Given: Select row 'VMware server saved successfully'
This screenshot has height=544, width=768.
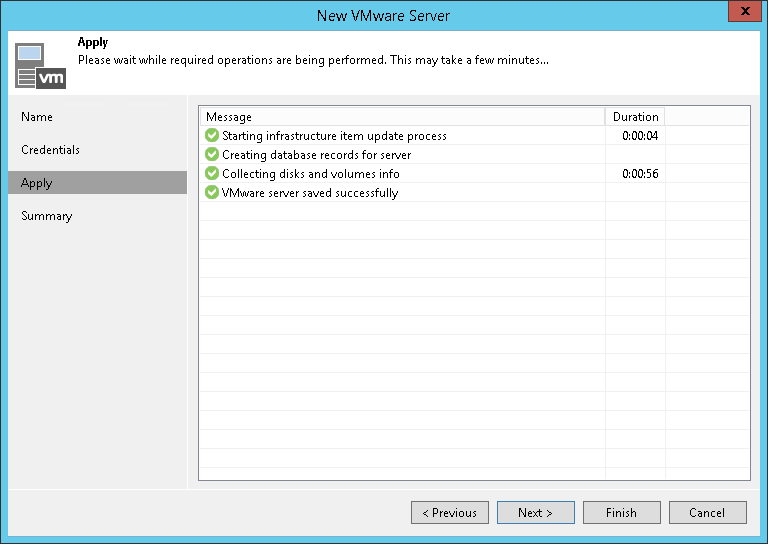Looking at the screenshot, I should (474, 193).
